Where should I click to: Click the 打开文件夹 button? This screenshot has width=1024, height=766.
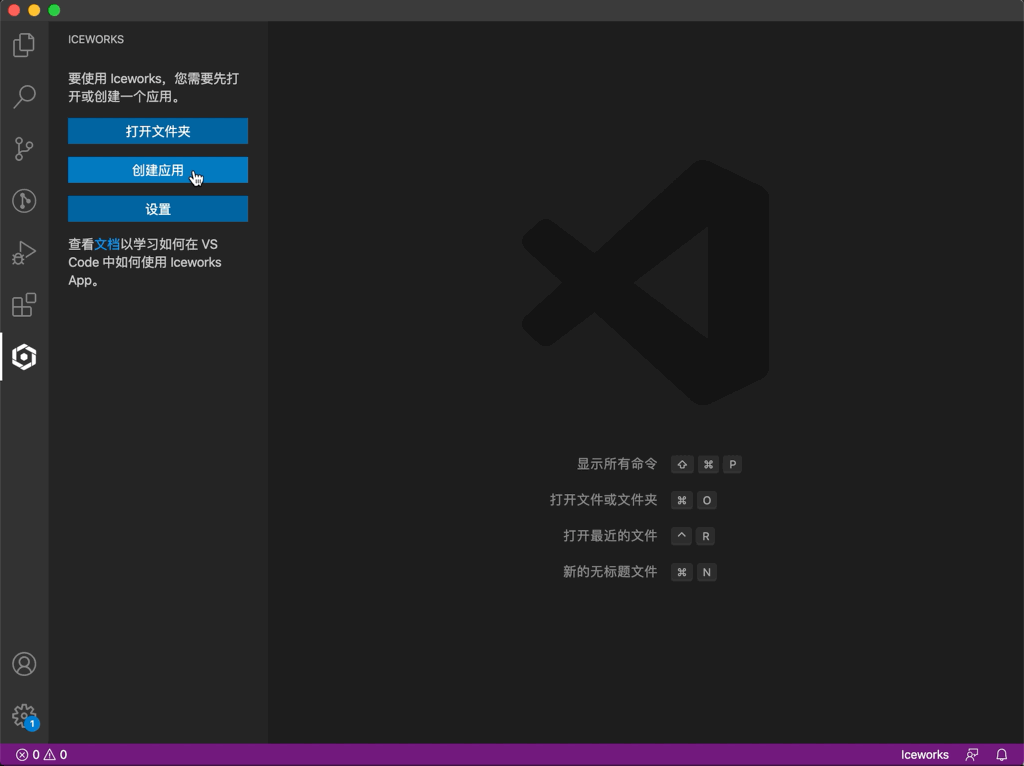pyautogui.click(x=158, y=131)
